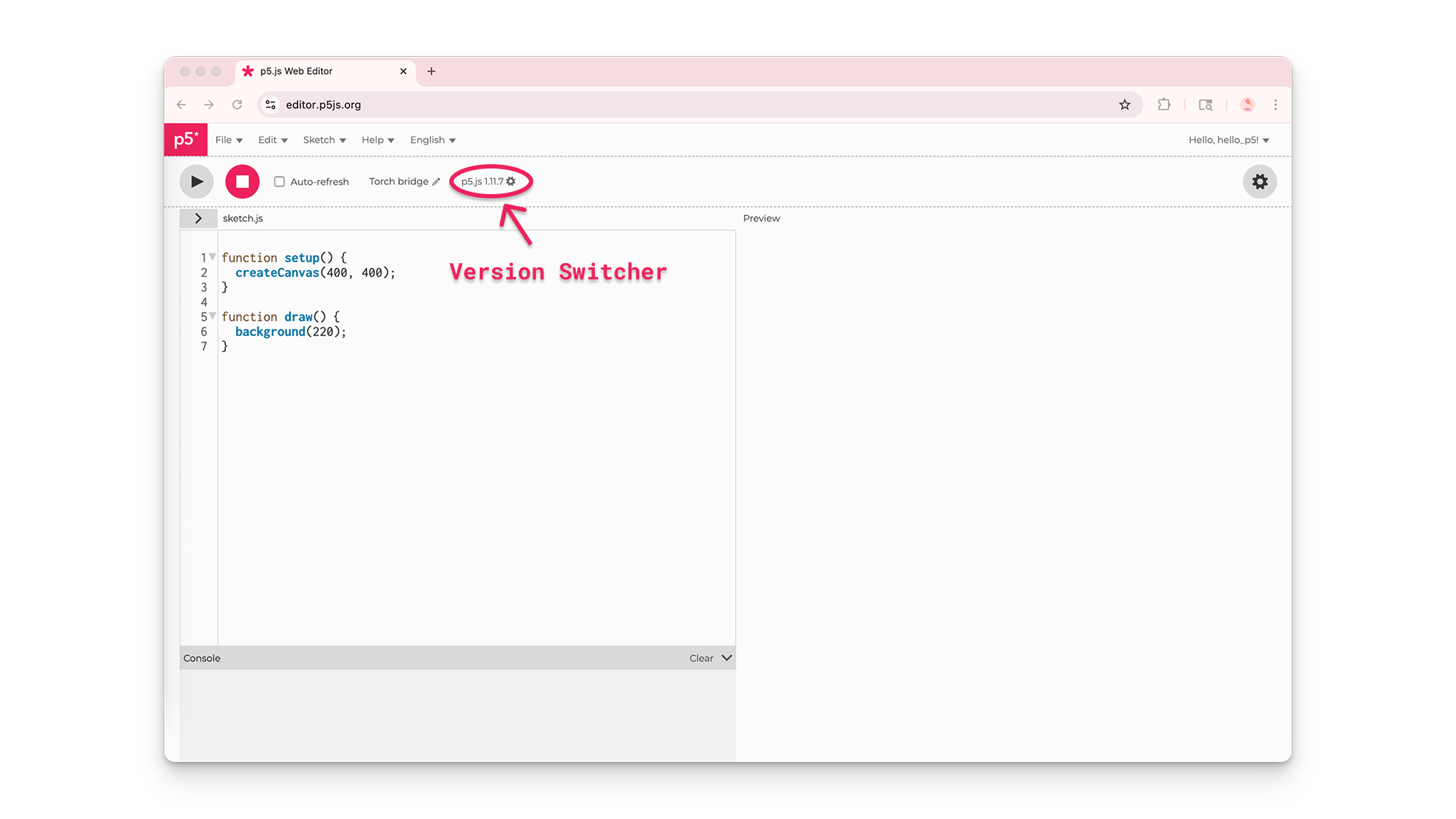Click the Play sketch button
The height and width of the screenshot is (819, 1456).
click(x=196, y=182)
